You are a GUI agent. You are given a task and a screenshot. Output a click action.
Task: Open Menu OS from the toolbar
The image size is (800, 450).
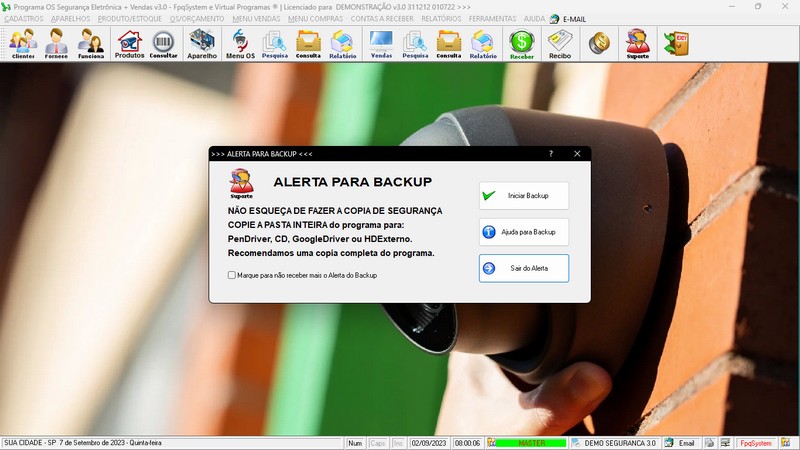click(x=240, y=43)
